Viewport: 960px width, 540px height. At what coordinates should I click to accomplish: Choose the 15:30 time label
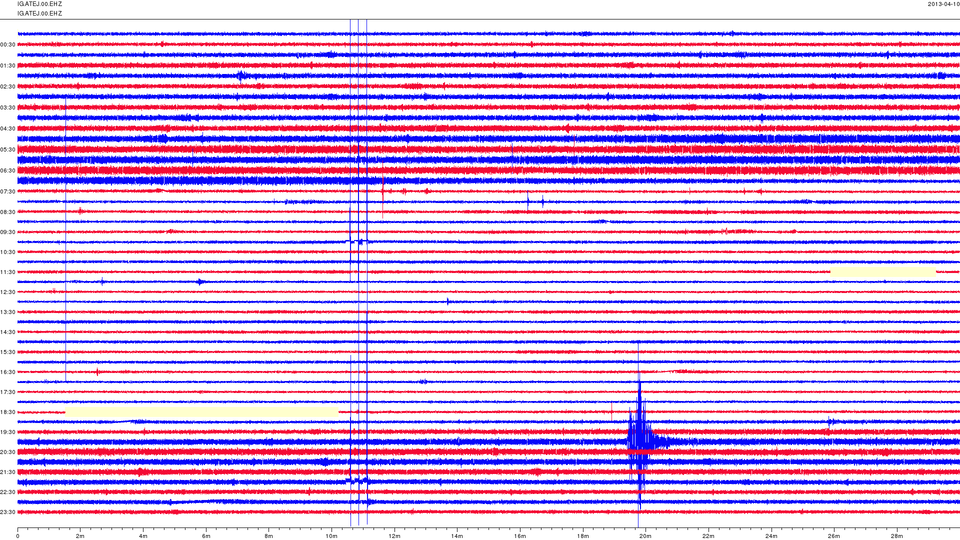[x=8, y=352]
